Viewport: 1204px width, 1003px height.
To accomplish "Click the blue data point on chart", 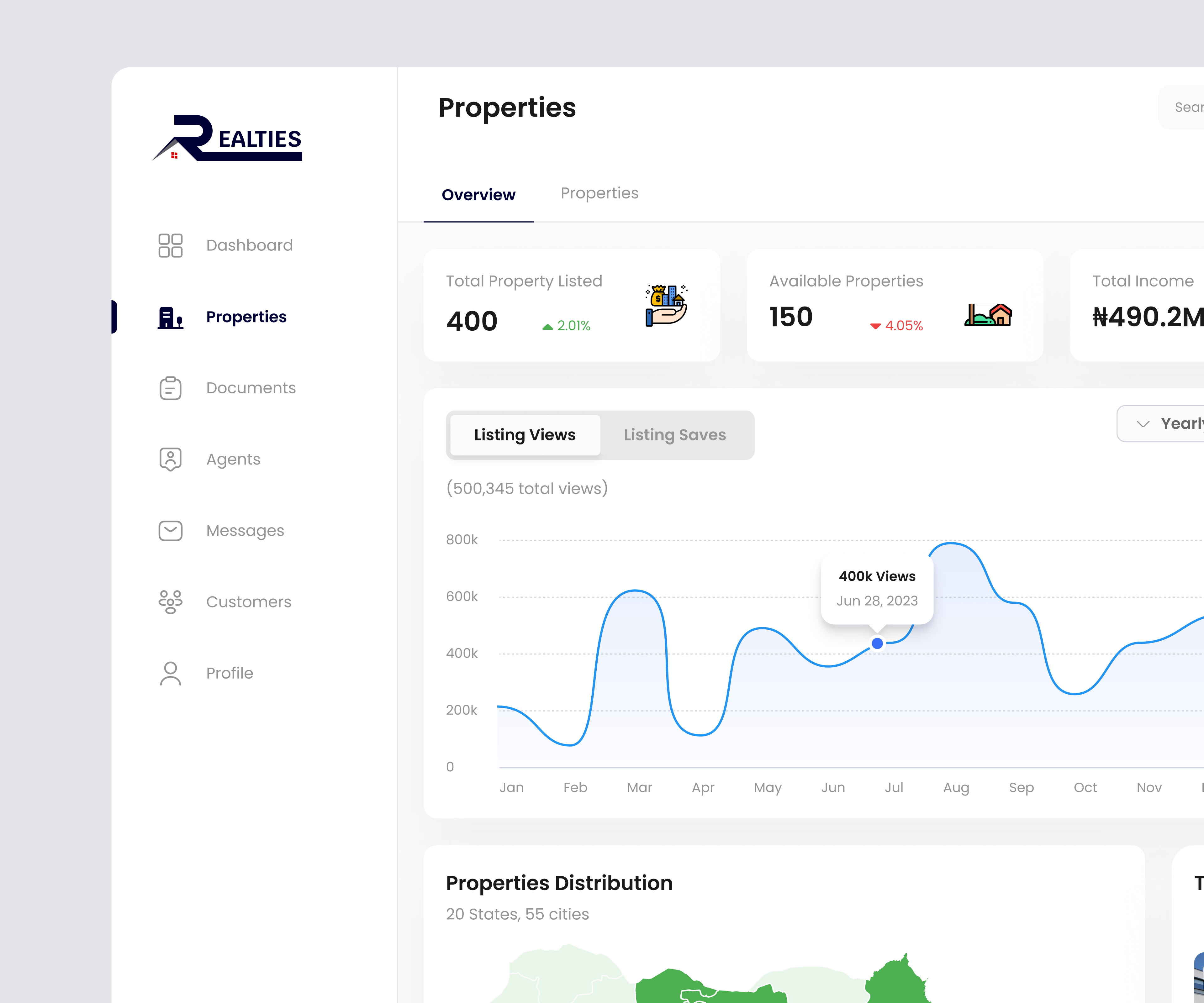I will pos(877,643).
